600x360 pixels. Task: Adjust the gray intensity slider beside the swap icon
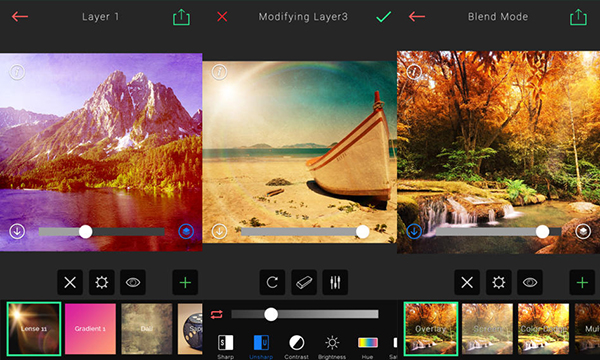point(305,314)
